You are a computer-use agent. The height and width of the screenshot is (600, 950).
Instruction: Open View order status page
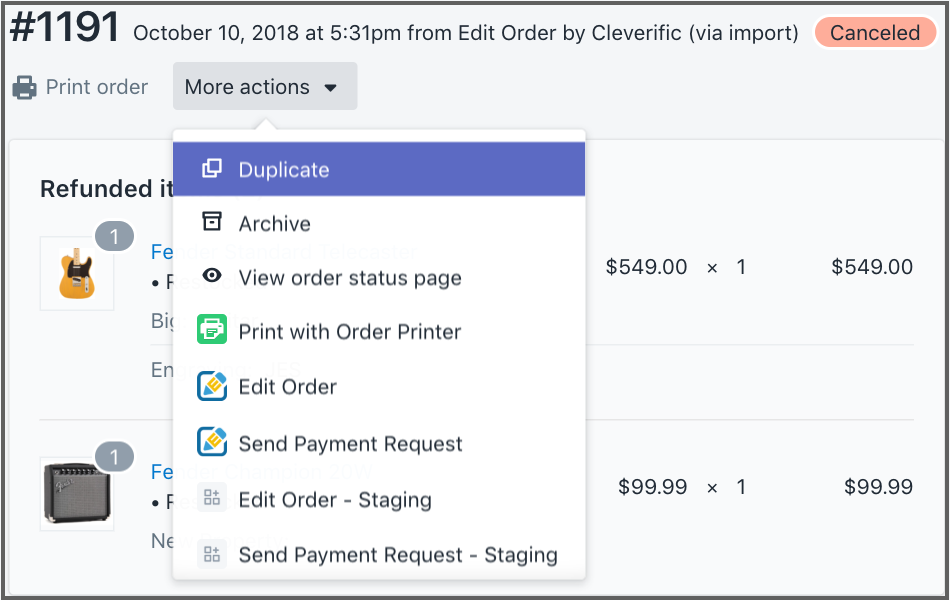tap(350, 278)
